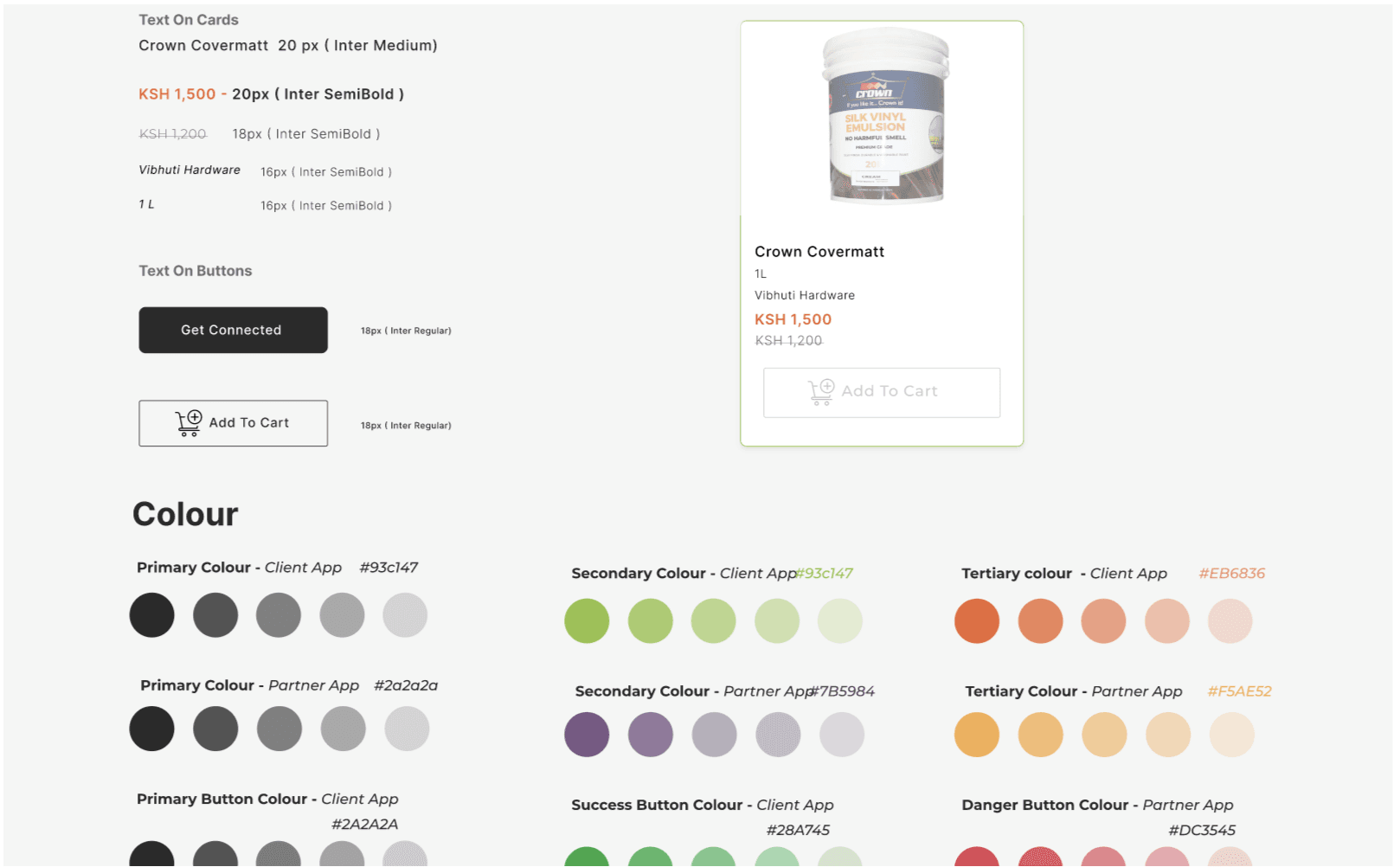Click the Crown Covermatt title on the card

819,252
